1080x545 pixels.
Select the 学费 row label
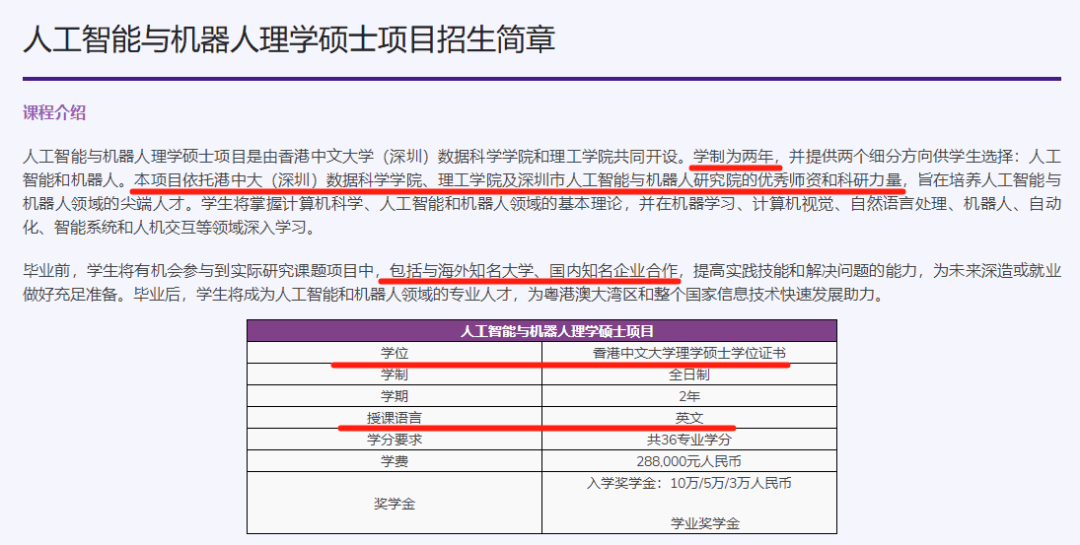394,461
